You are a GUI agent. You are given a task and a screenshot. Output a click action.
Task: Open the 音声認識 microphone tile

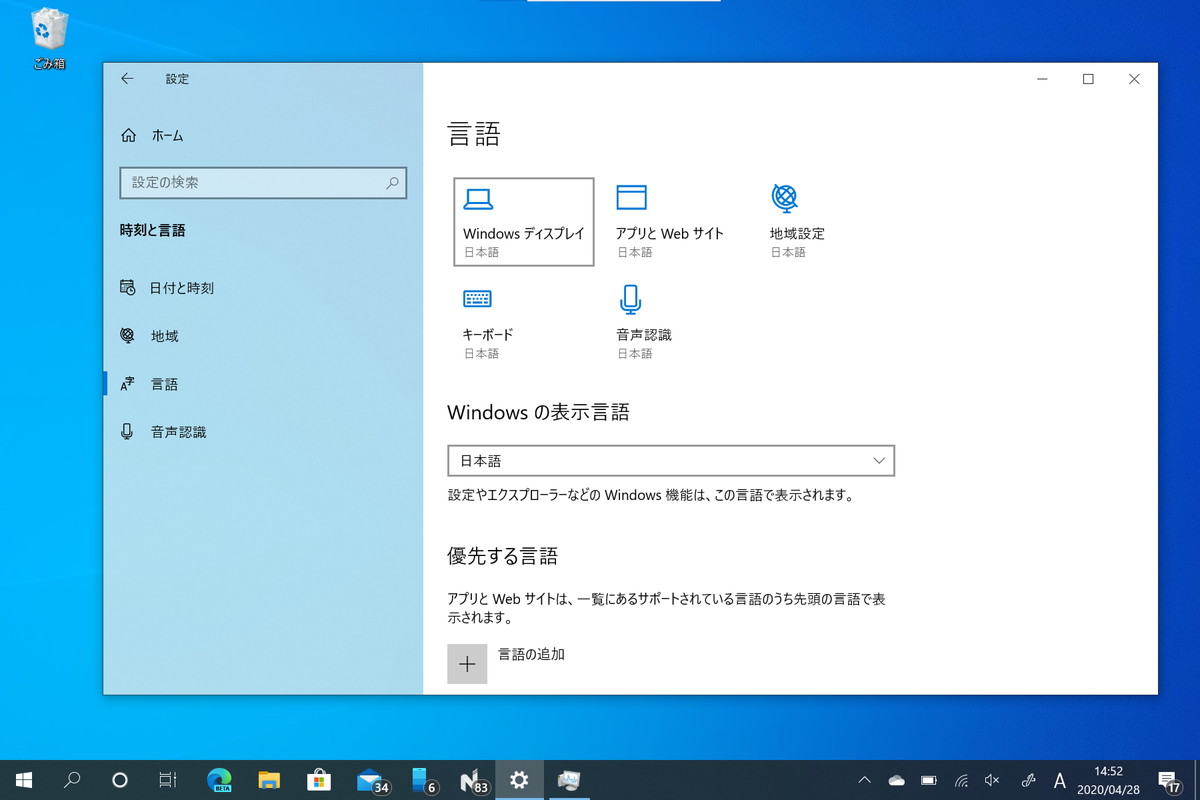pos(644,323)
